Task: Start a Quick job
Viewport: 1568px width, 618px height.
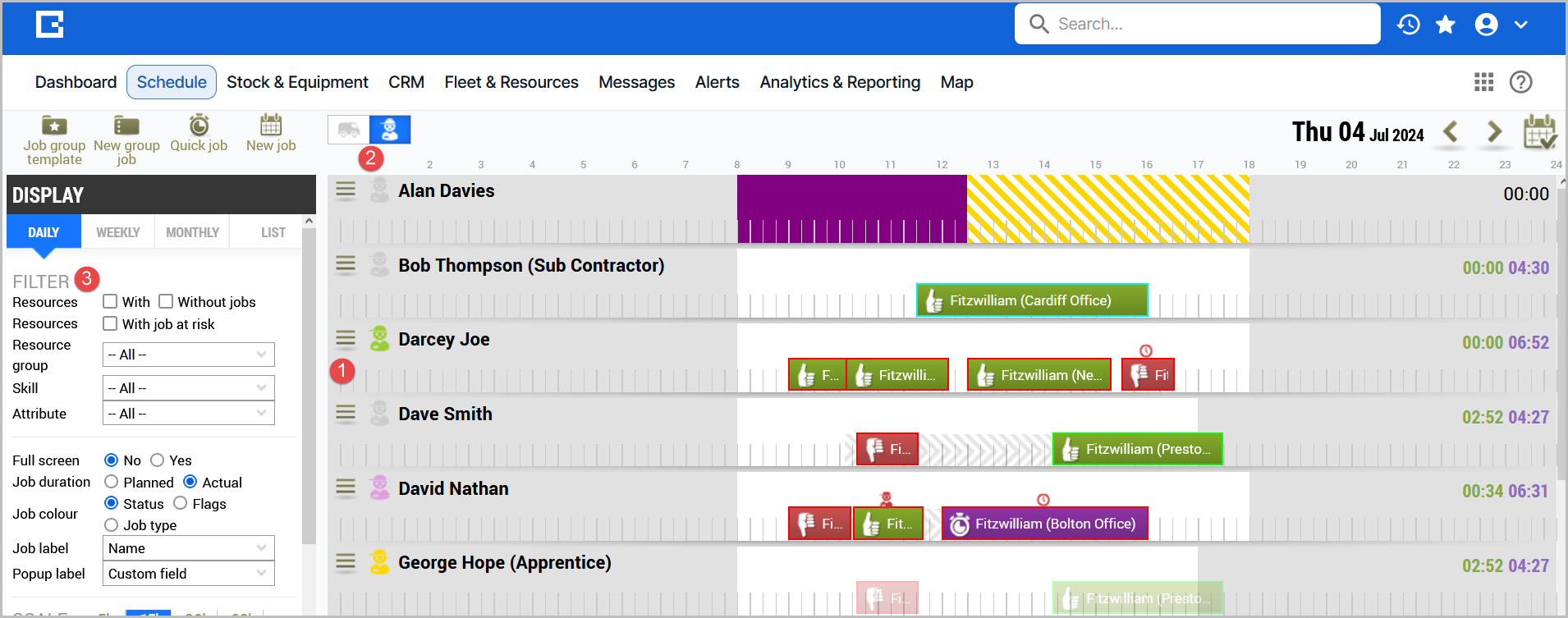Action: tap(199, 126)
